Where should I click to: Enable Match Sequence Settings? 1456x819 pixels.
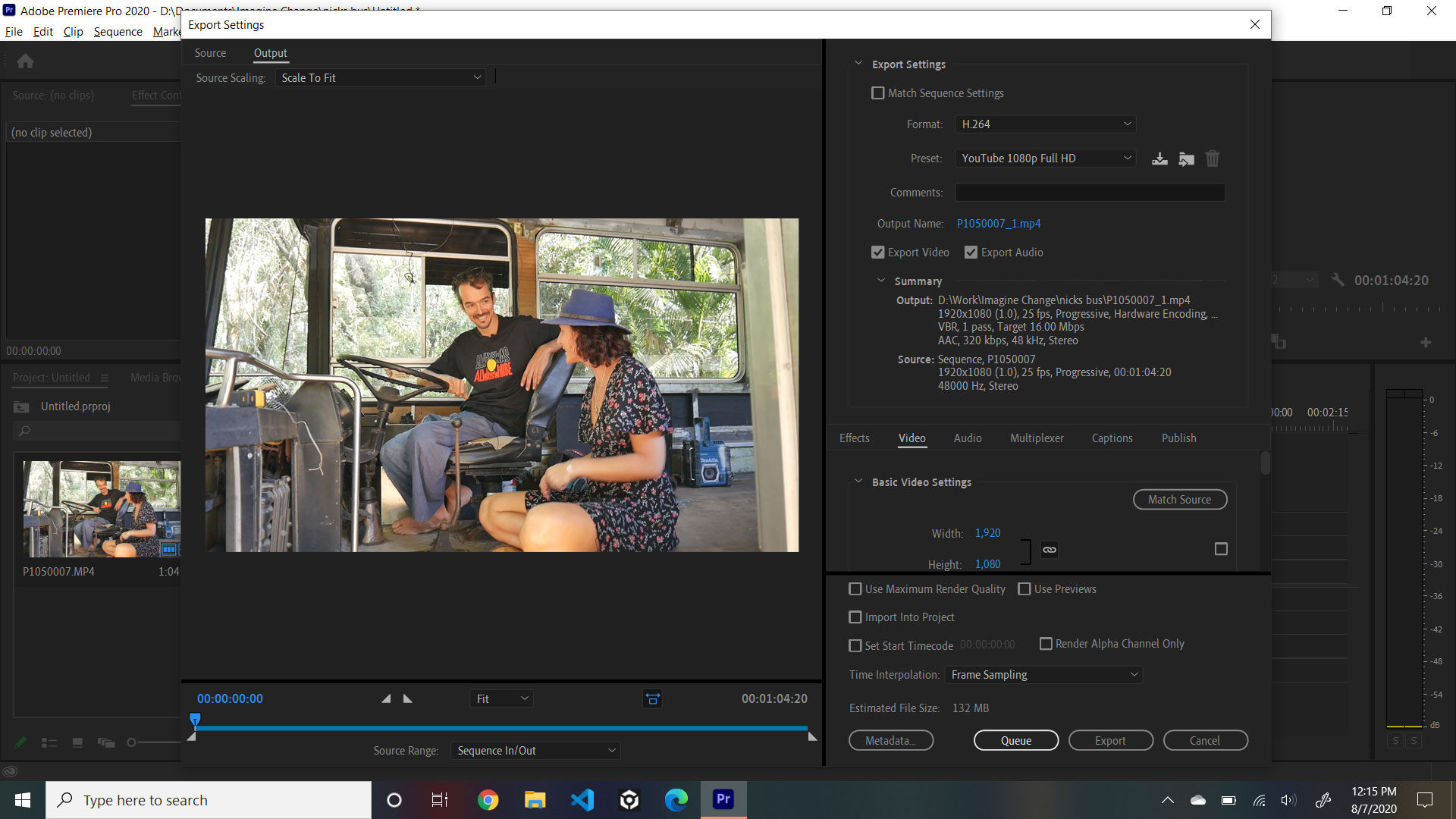pyautogui.click(x=877, y=93)
